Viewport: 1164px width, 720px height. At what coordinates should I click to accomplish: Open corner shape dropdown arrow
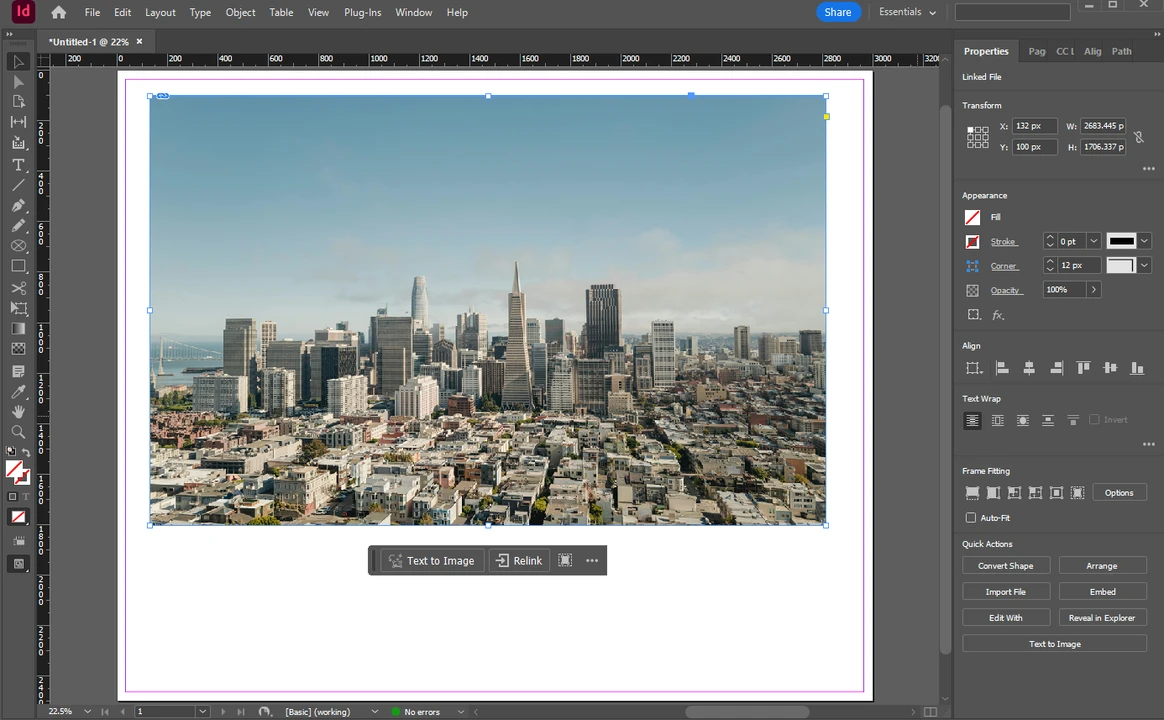(1144, 265)
